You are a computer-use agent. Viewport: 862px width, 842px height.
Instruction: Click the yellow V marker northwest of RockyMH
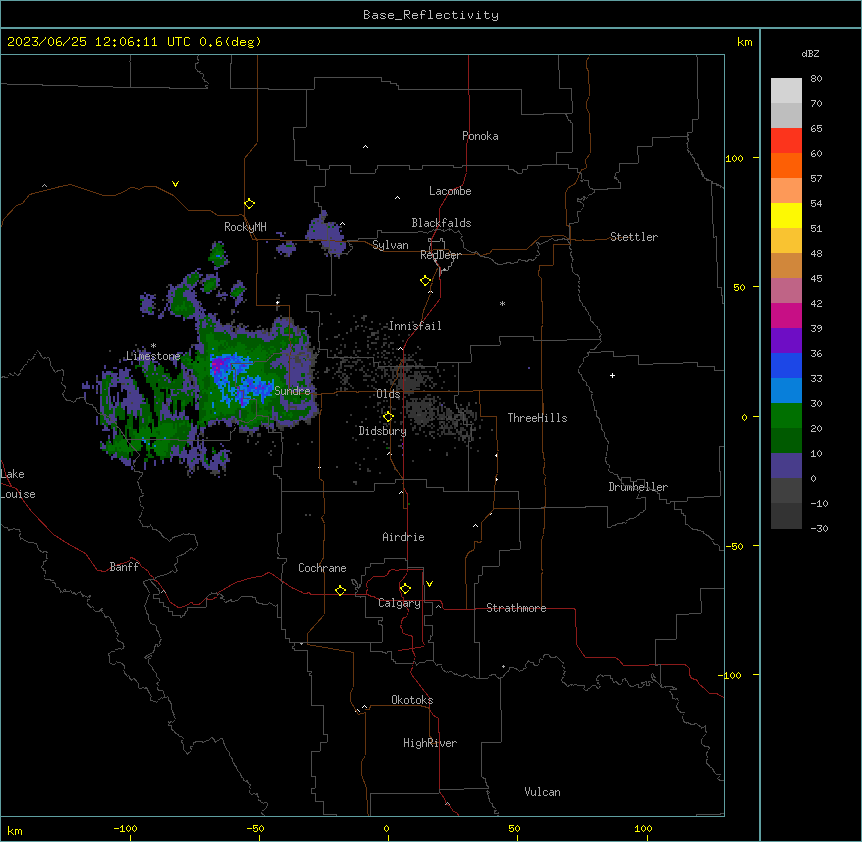point(175,184)
